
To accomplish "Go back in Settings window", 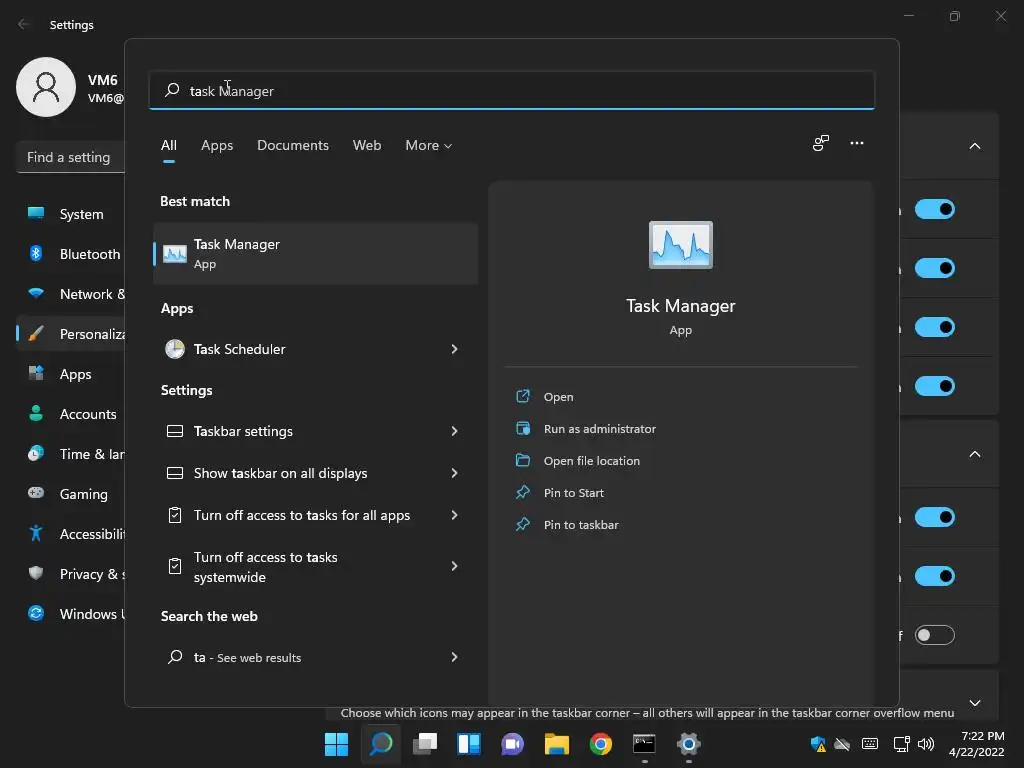I will [23, 24].
